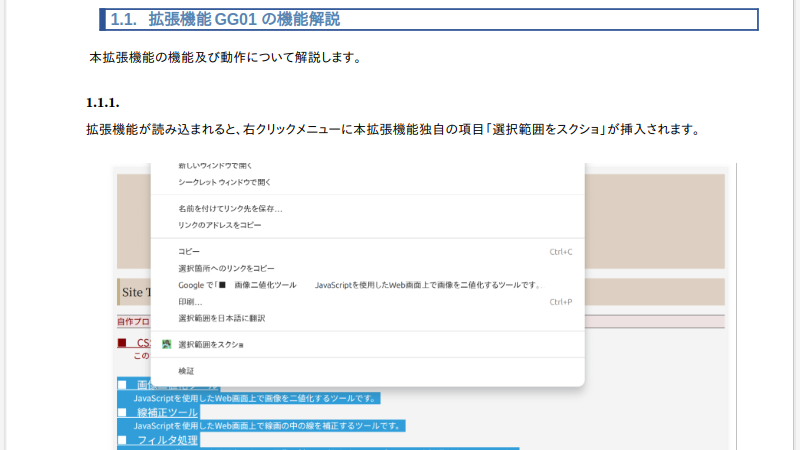800x450 pixels.
Task: Click コピー in the context menu
Action: click(x=189, y=252)
